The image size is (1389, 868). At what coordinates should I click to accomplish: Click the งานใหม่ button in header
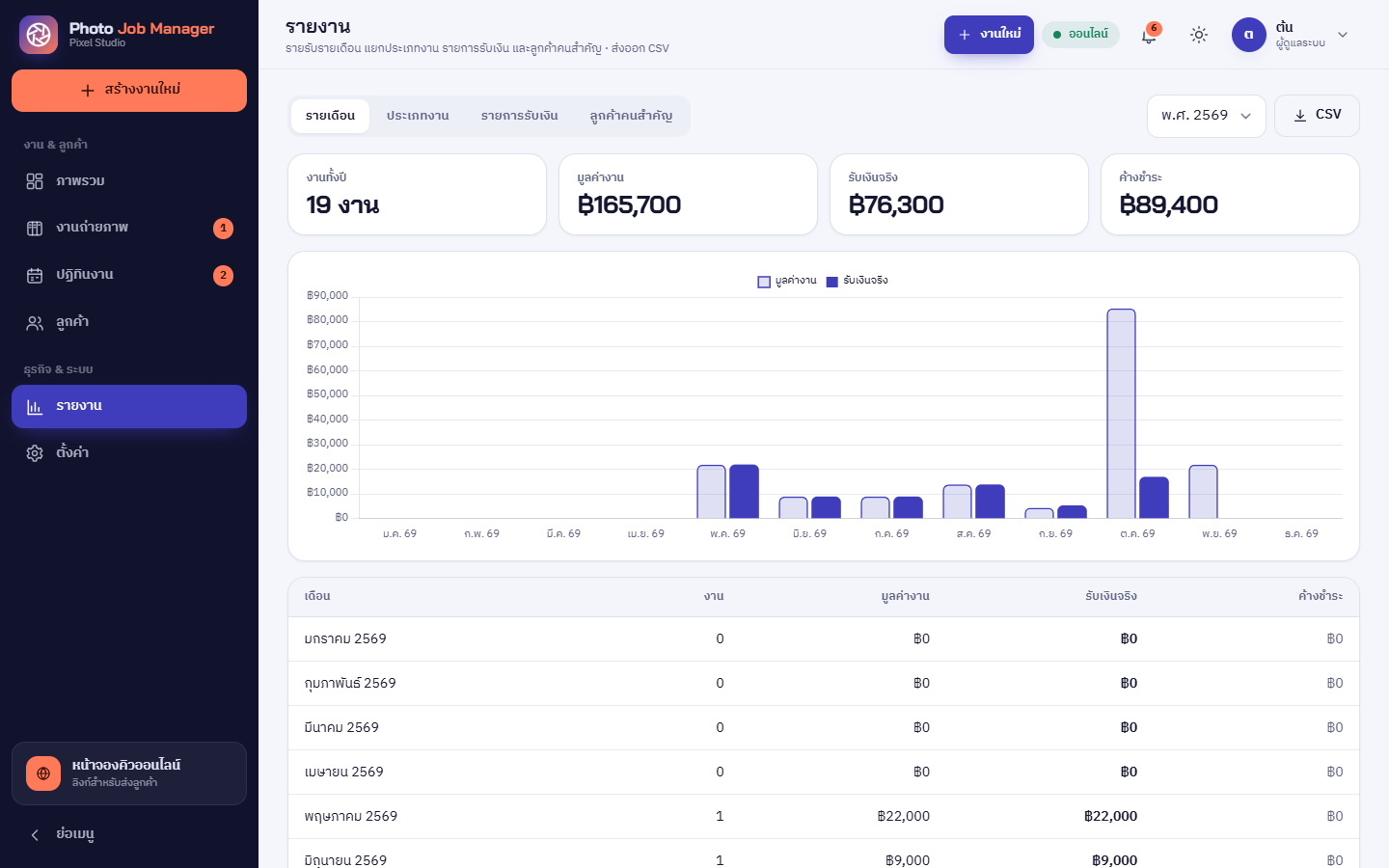coord(989,35)
